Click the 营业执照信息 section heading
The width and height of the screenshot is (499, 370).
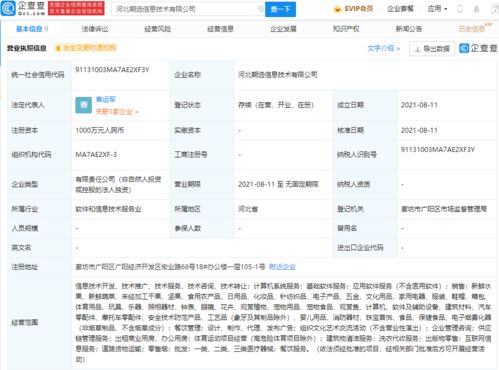[27, 48]
